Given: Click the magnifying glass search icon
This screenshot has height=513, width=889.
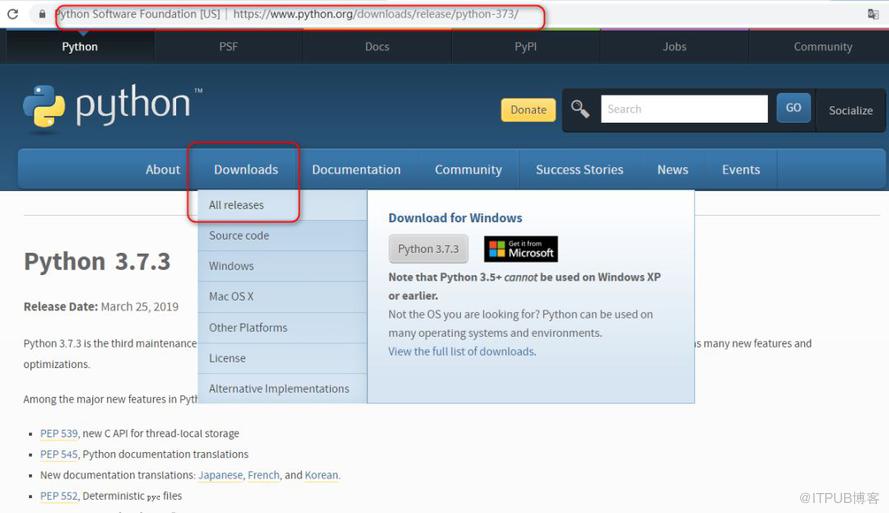Looking at the screenshot, I should (x=580, y=109).
